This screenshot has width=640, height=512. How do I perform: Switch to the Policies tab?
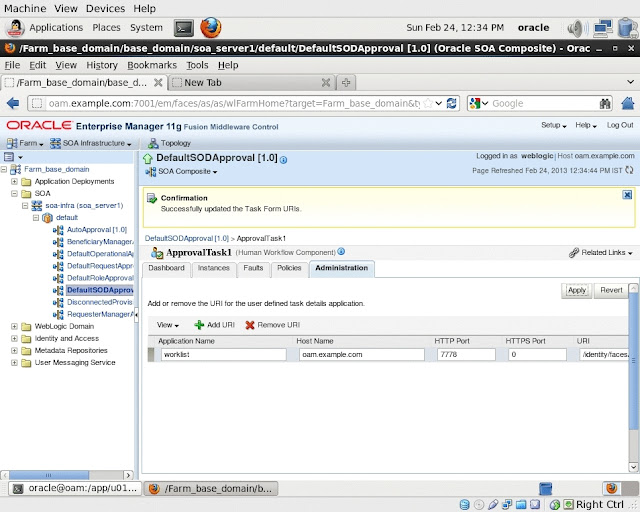[289, 268]
